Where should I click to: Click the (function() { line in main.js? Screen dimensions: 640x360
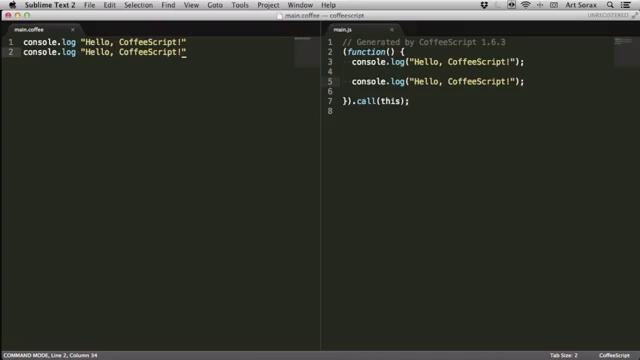373,52
